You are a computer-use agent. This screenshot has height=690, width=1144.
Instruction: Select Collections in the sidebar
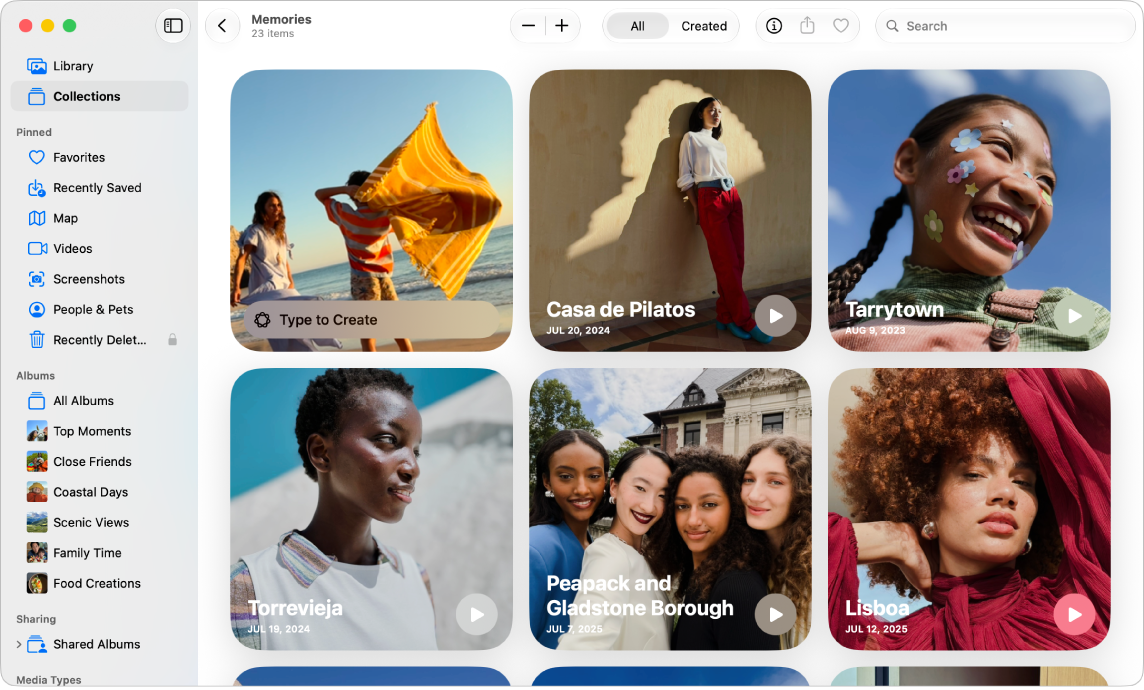[x=99, y=96]
